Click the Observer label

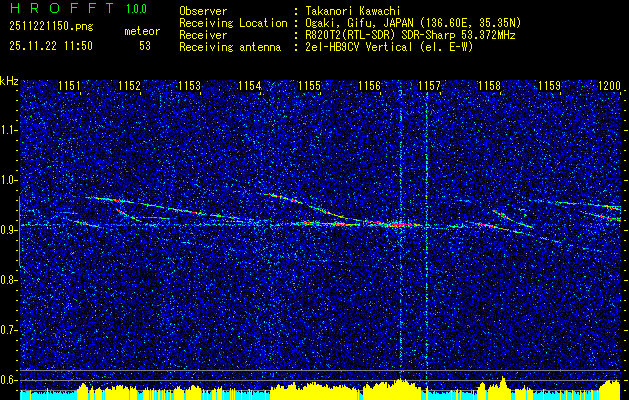pyautogui.click(x=203, y=11)
